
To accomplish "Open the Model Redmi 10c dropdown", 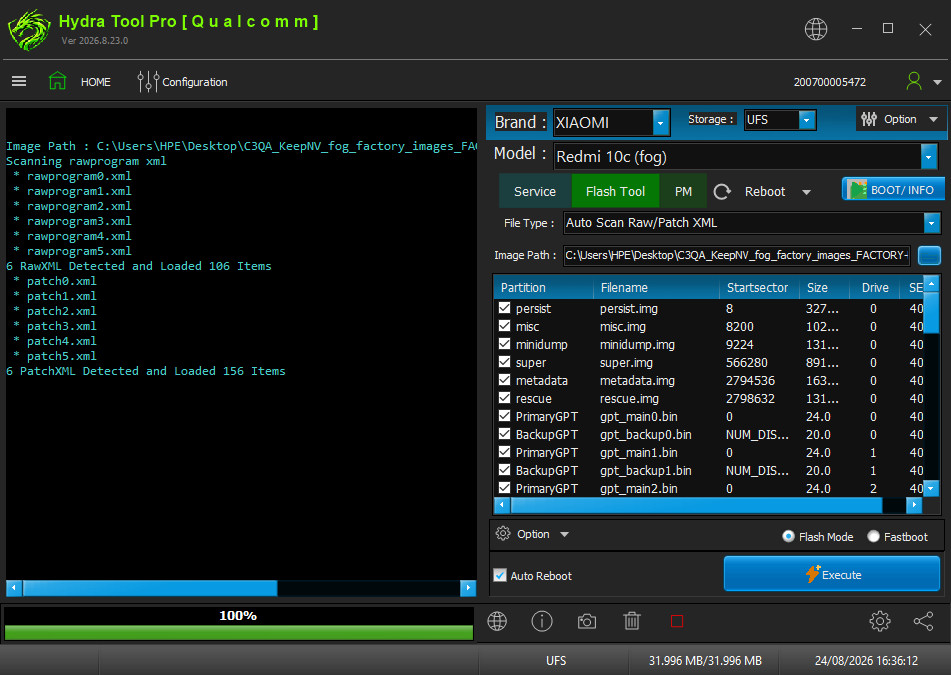I will [929, 157].
